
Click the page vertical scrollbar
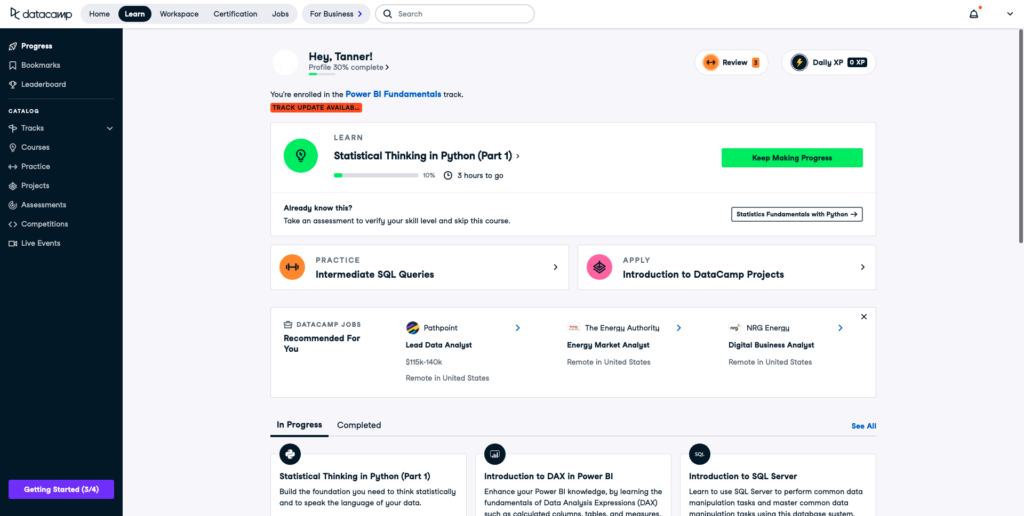coord(1020,137)
